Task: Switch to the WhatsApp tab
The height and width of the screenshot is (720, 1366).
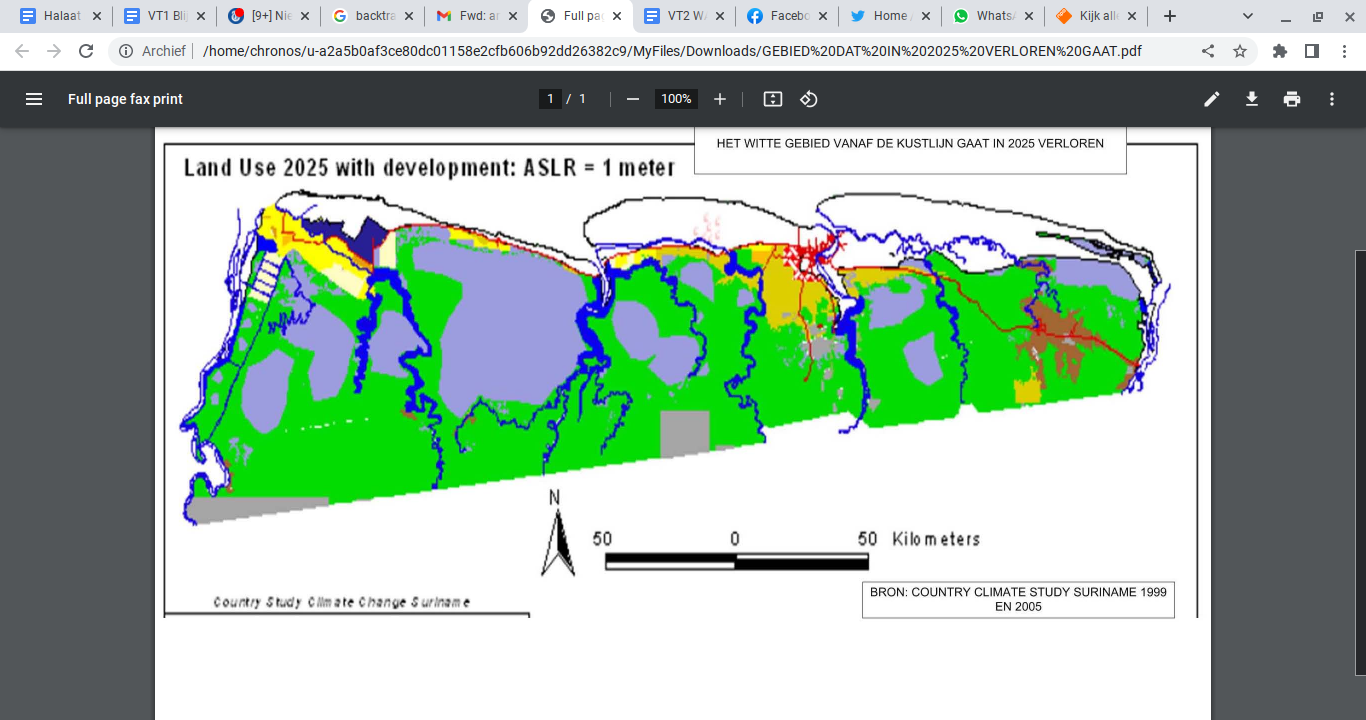Action: (x=992, y=16)
